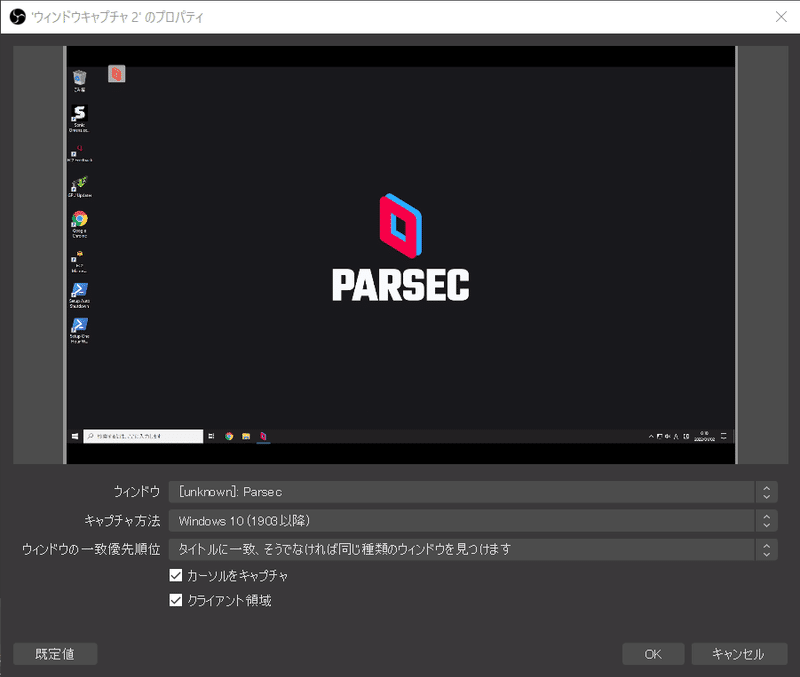Open the ウィンドウ dropdown showing [unknown]: Parsec

473,492
